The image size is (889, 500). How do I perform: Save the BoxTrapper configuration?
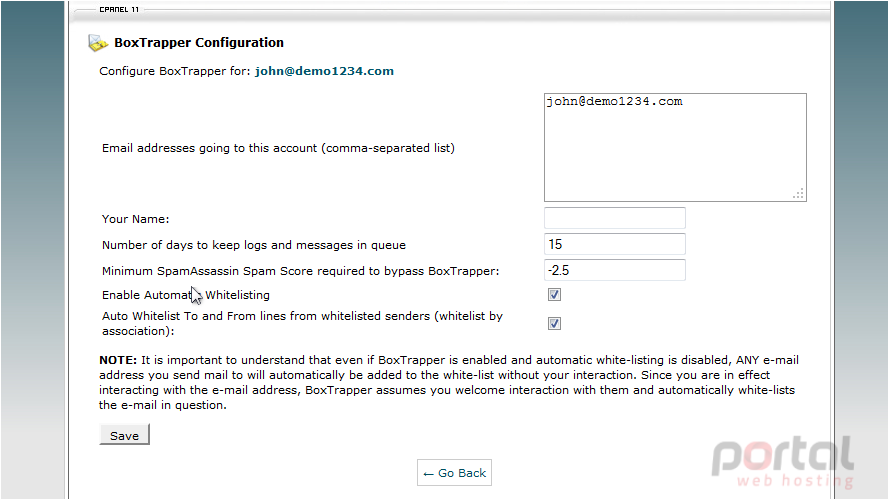(124, 435)
